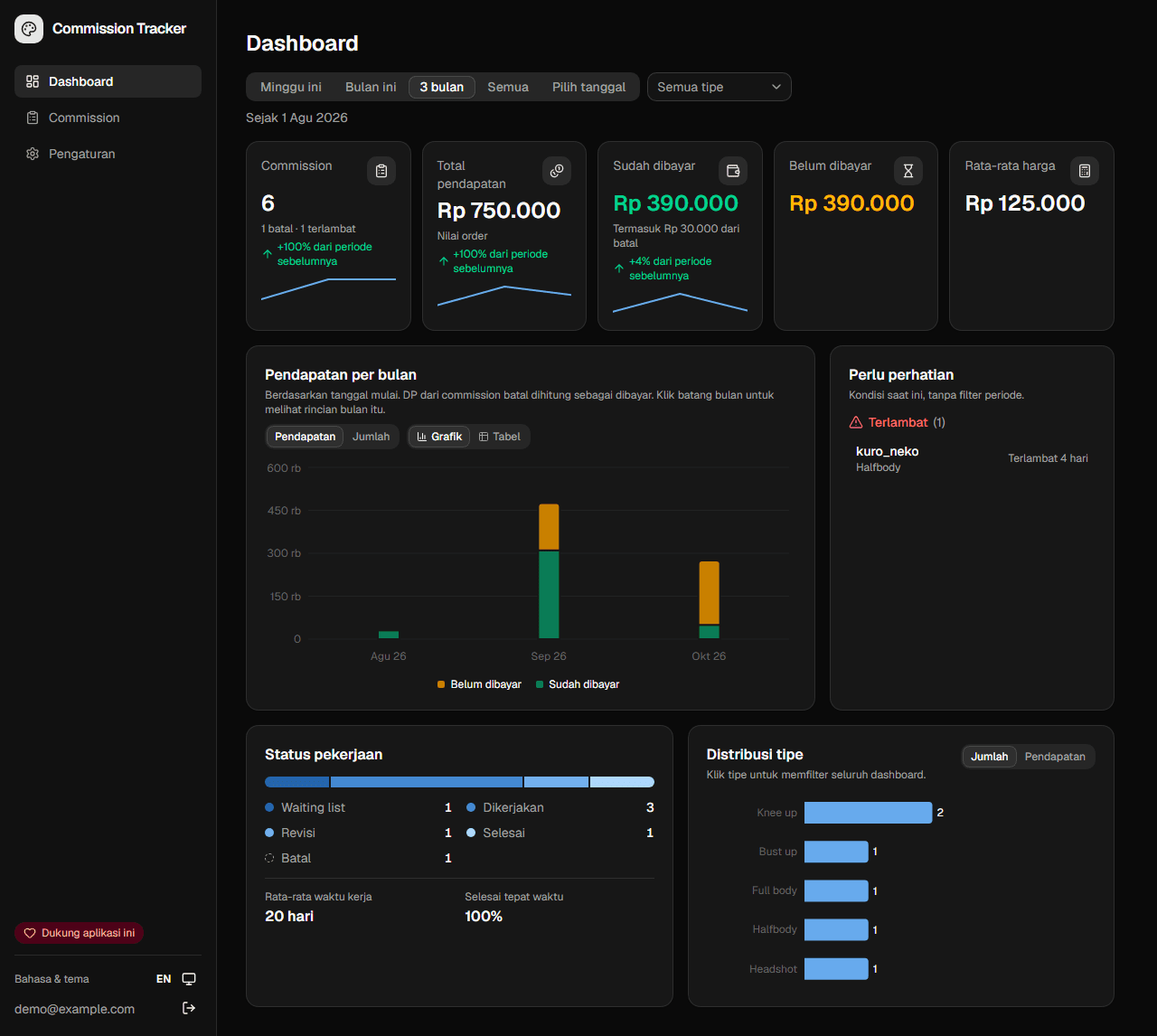Click the Rp 750.000 total pendapatan value

coord(499,211)
